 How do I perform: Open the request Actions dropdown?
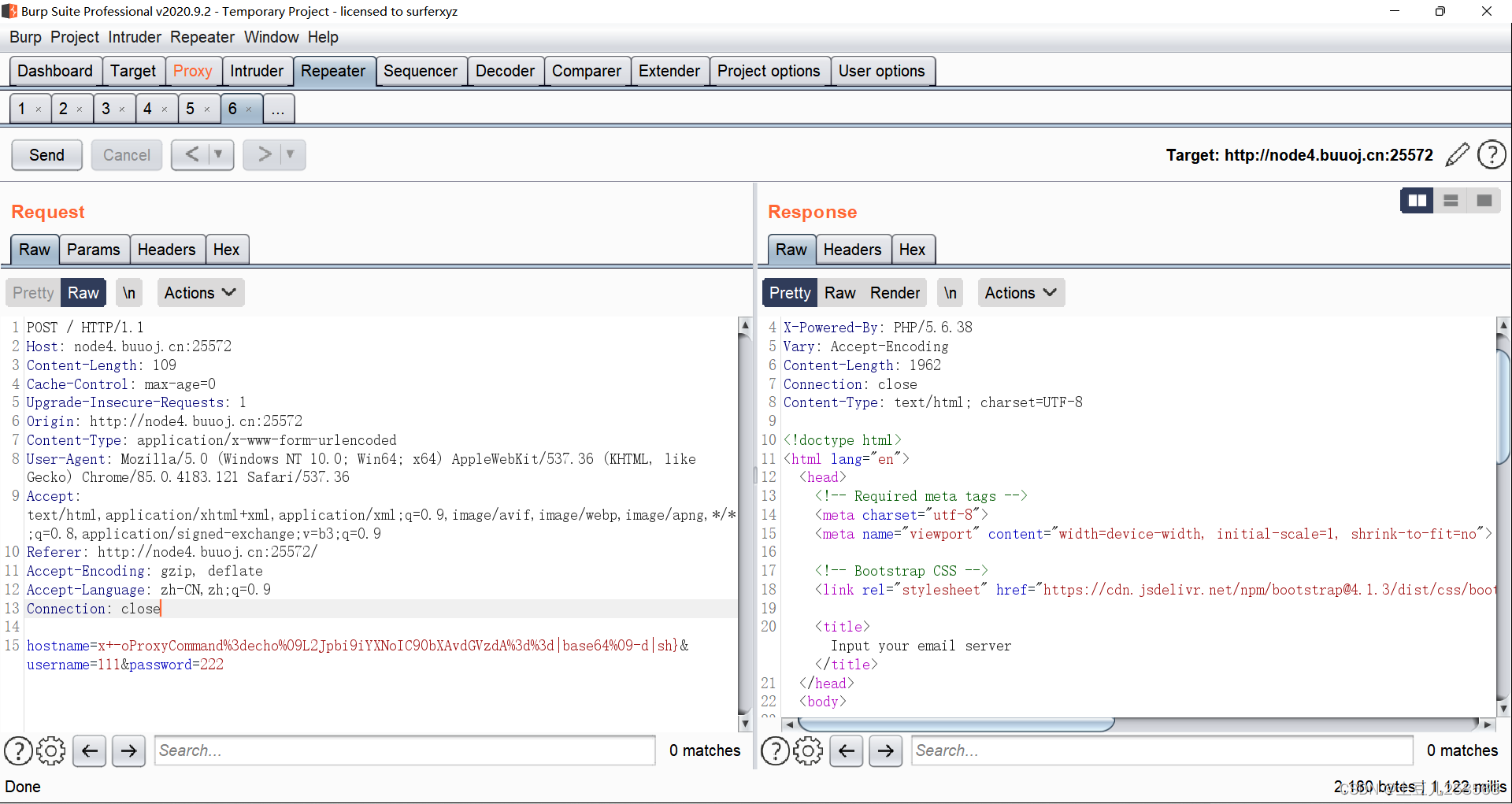(x=201, y=293)
